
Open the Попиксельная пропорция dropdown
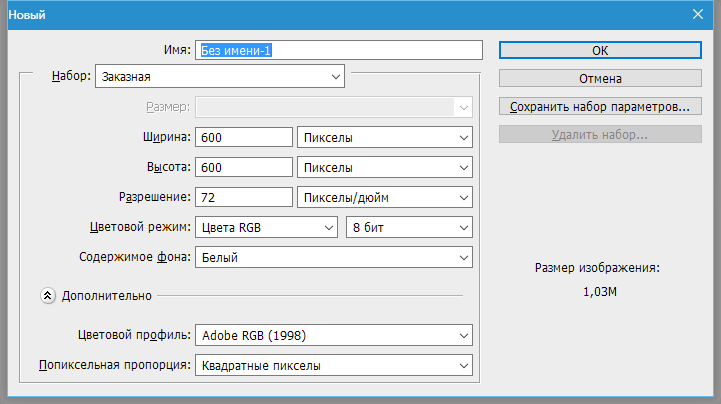click(x=334, y=365)
